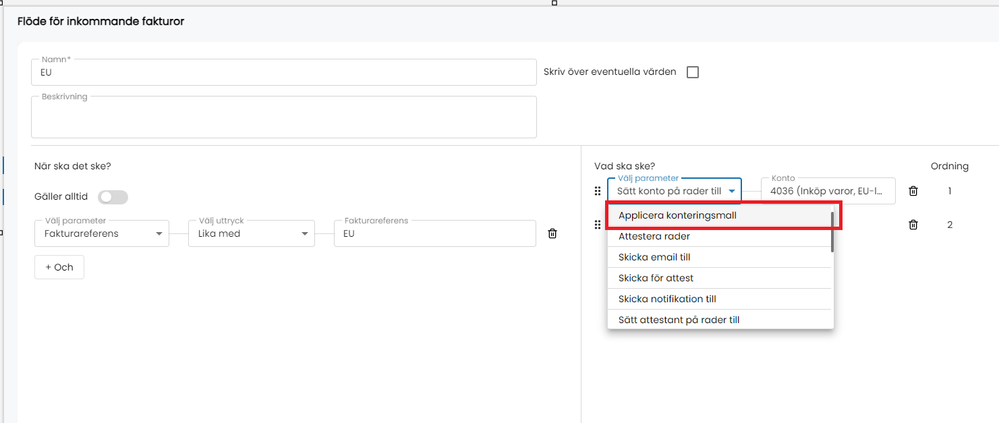The image size is (999, 423).
Task: Delete the Fakturareferens condition row
Action: pos(552,234)
